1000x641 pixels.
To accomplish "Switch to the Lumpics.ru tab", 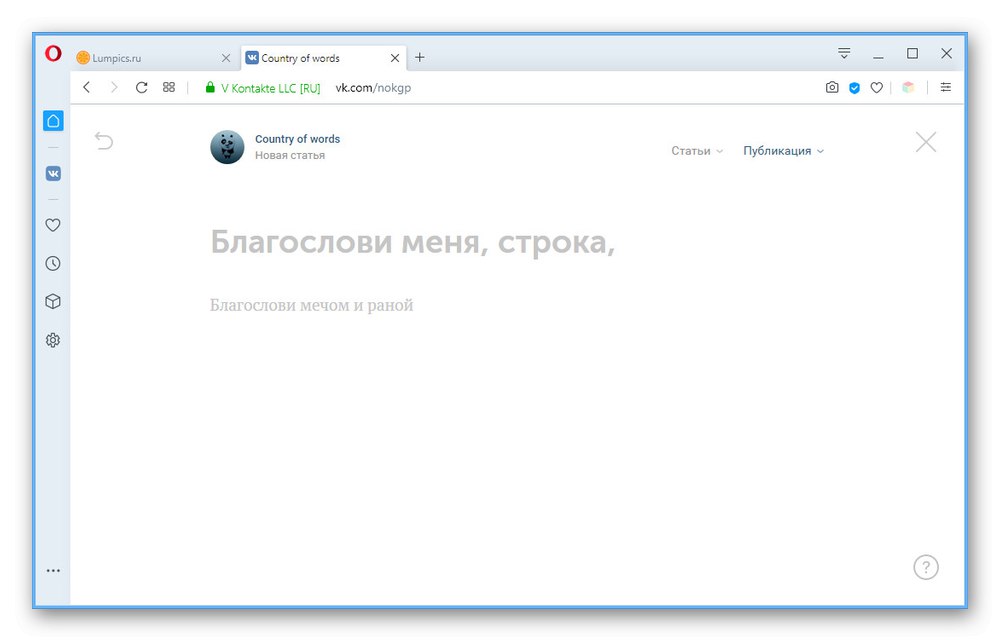I will (x=154, y=58).
